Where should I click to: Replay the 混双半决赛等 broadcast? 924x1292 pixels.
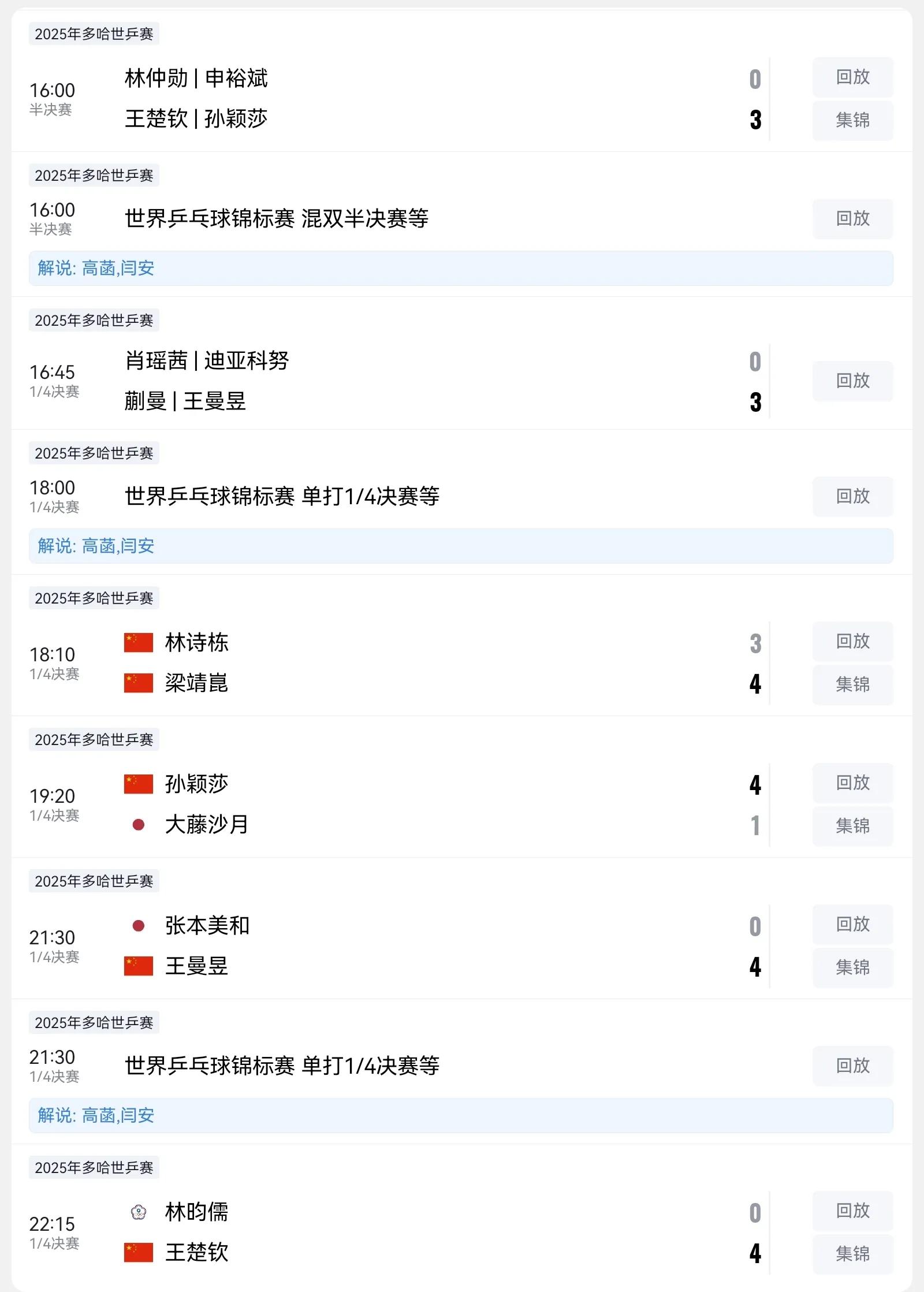852,218
